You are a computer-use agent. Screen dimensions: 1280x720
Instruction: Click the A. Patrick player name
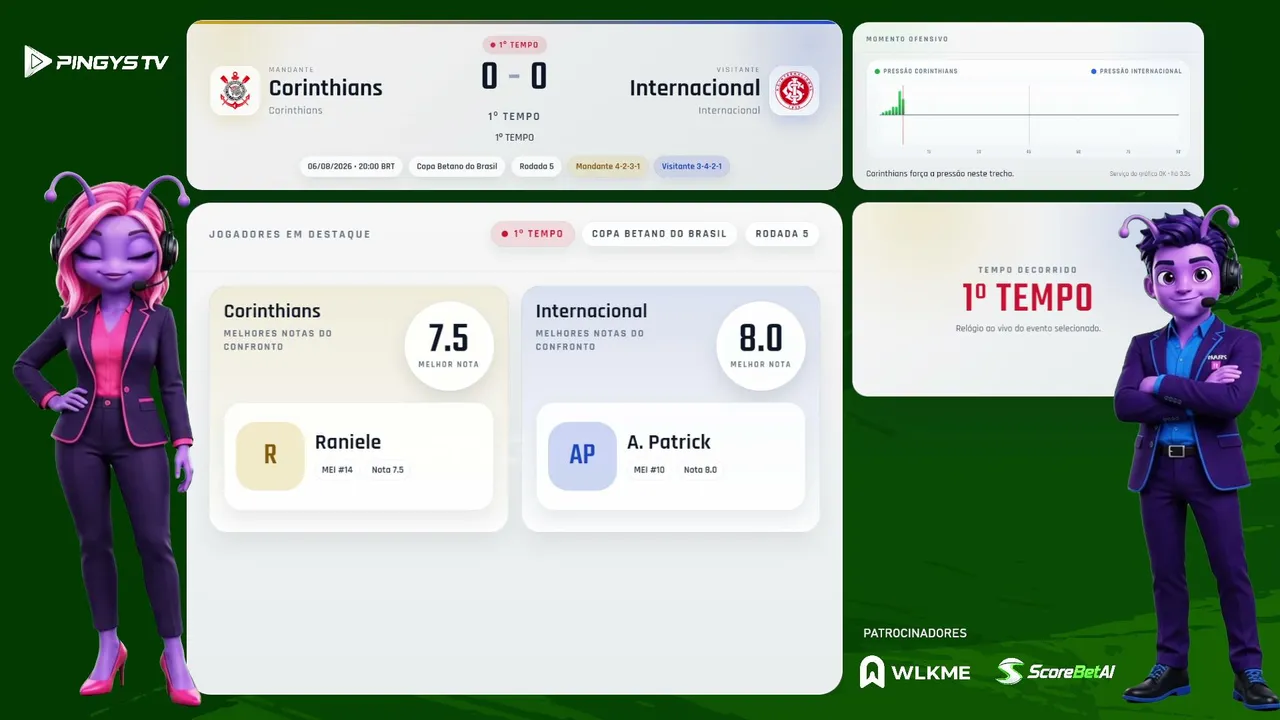pyautogui.click(x=669, y=442)
